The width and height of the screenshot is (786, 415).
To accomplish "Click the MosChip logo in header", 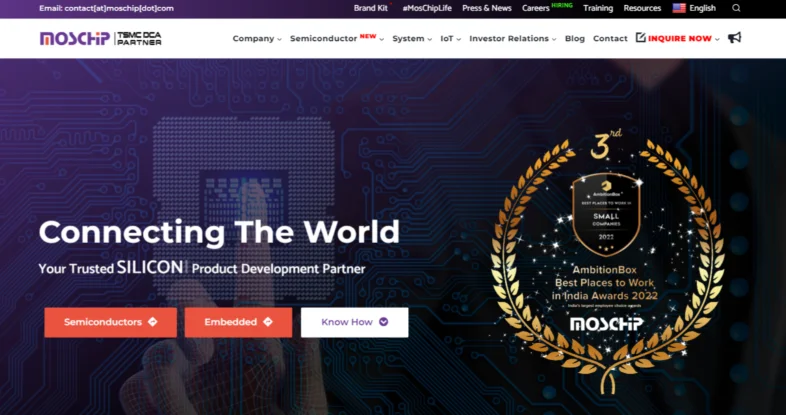I will pyautogui.click(x=75, y=39).
